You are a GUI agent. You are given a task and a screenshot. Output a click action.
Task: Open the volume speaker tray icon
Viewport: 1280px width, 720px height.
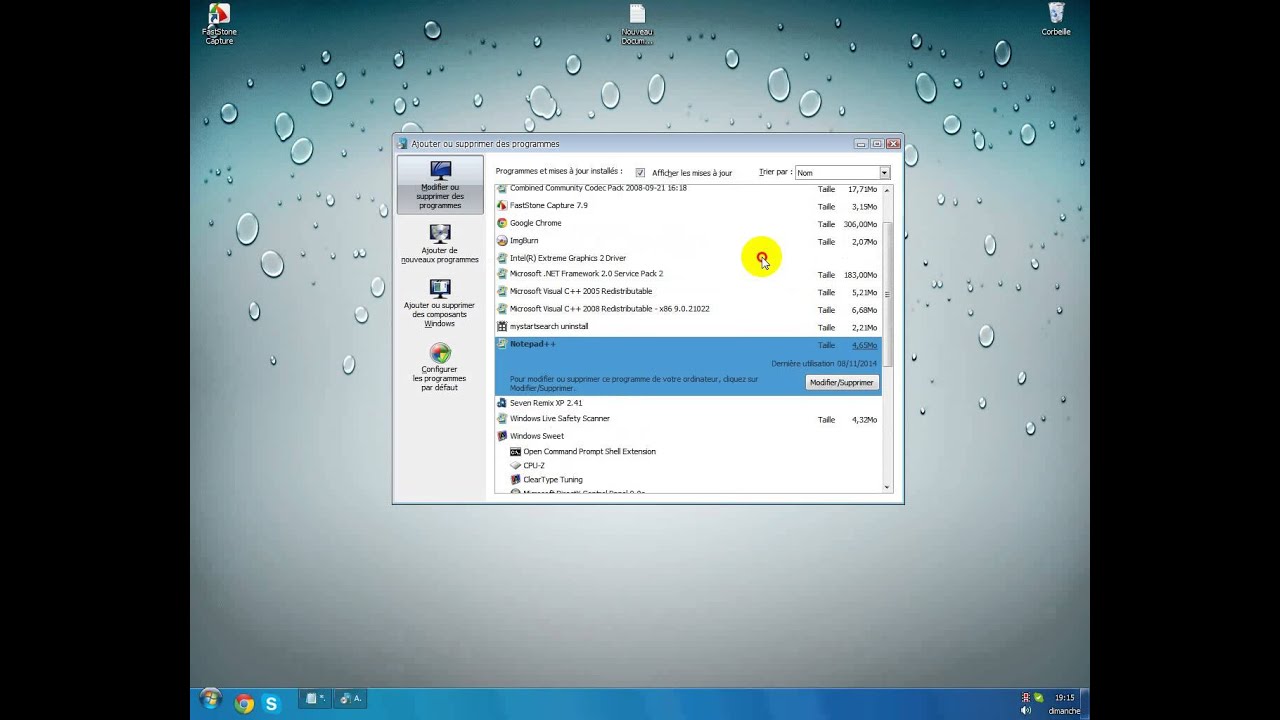click(1026, 710)
